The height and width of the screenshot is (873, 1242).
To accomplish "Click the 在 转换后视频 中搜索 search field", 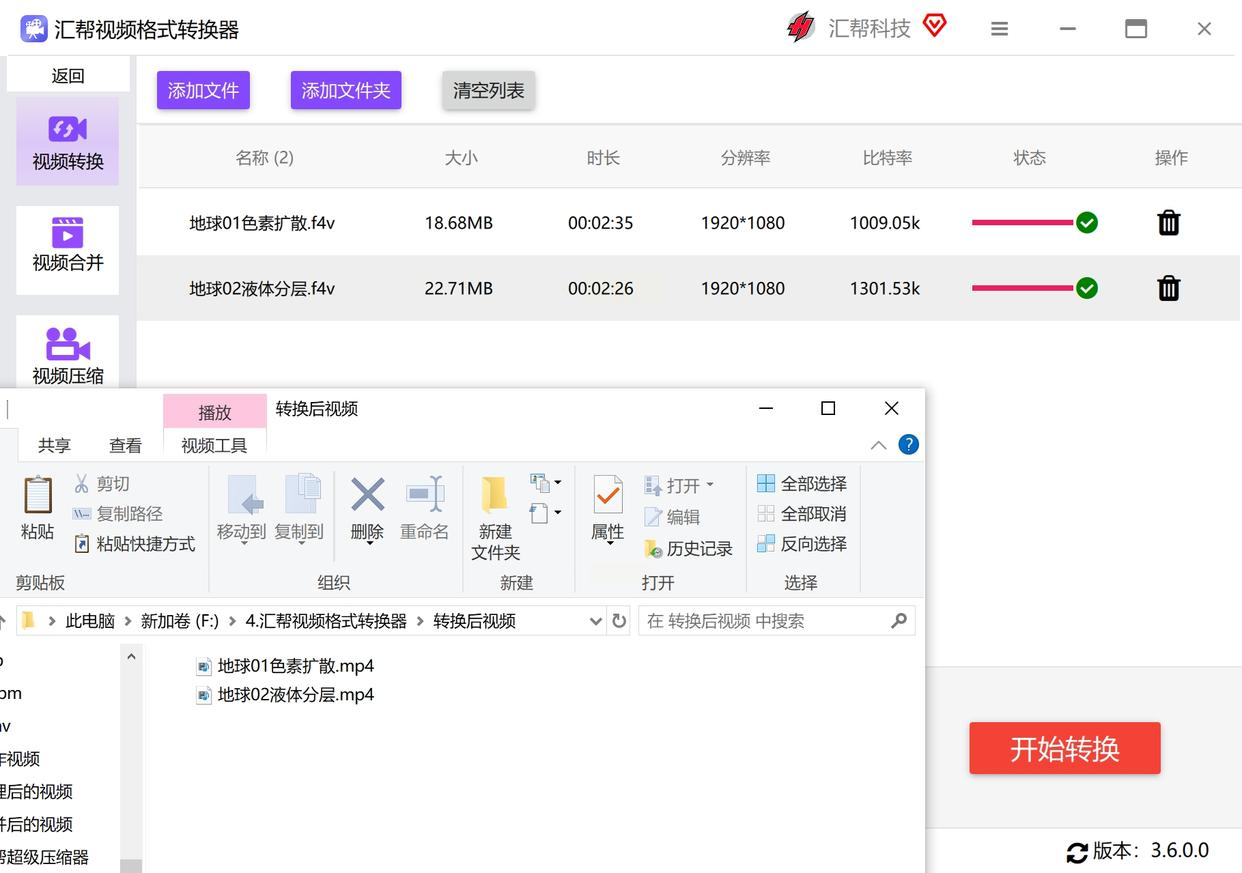I will (765, 621).
